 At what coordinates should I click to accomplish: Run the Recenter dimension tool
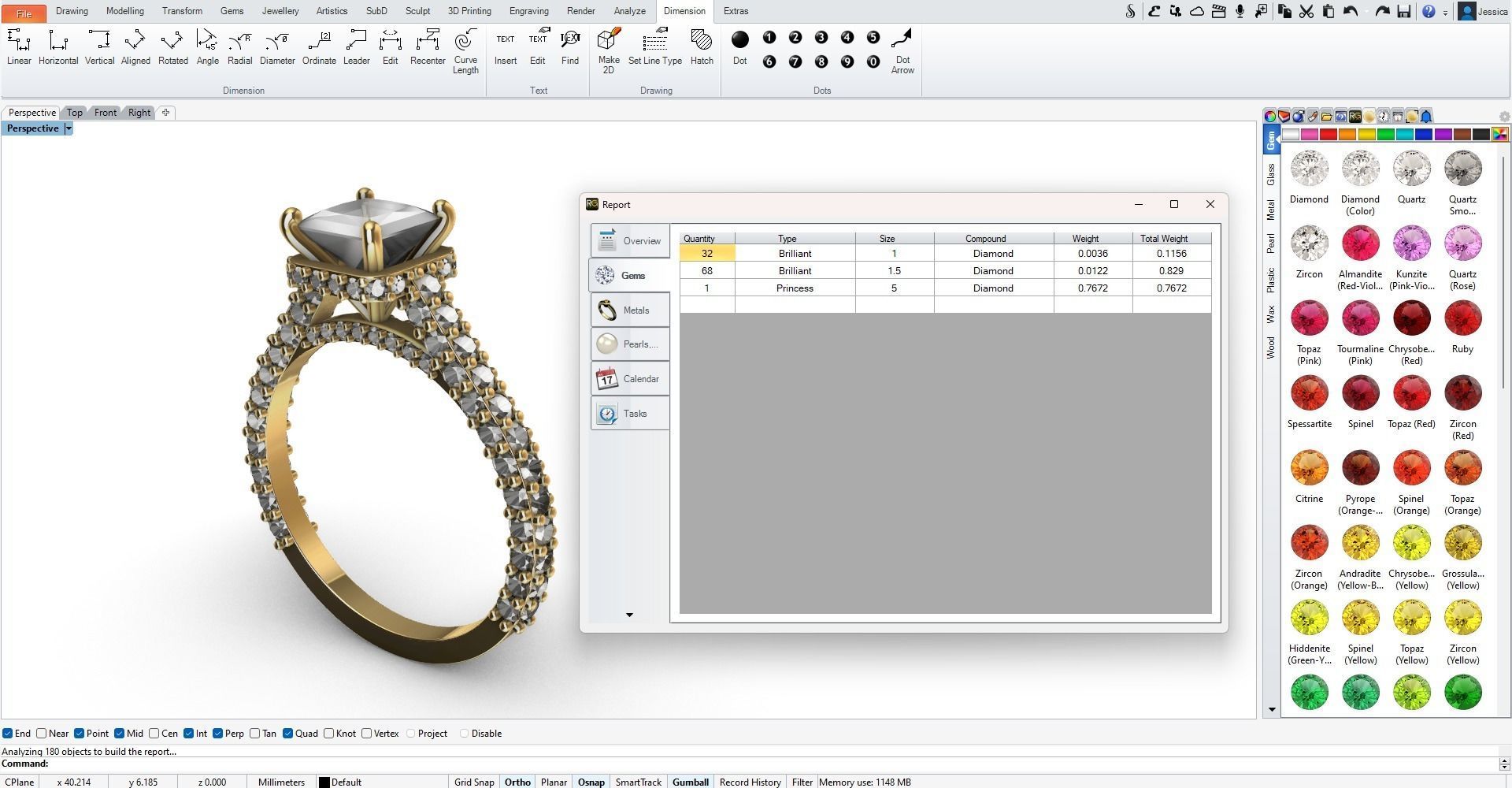coord(428,46)
